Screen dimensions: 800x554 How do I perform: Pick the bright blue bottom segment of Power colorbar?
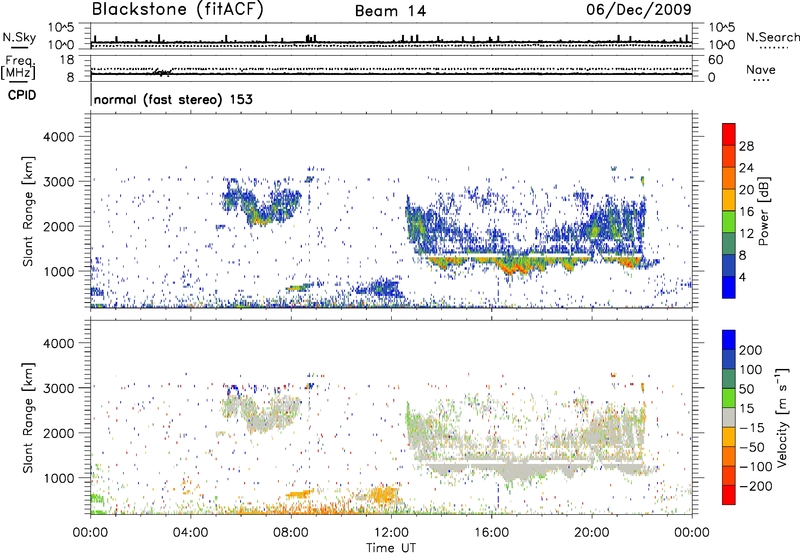click(729, 287)
